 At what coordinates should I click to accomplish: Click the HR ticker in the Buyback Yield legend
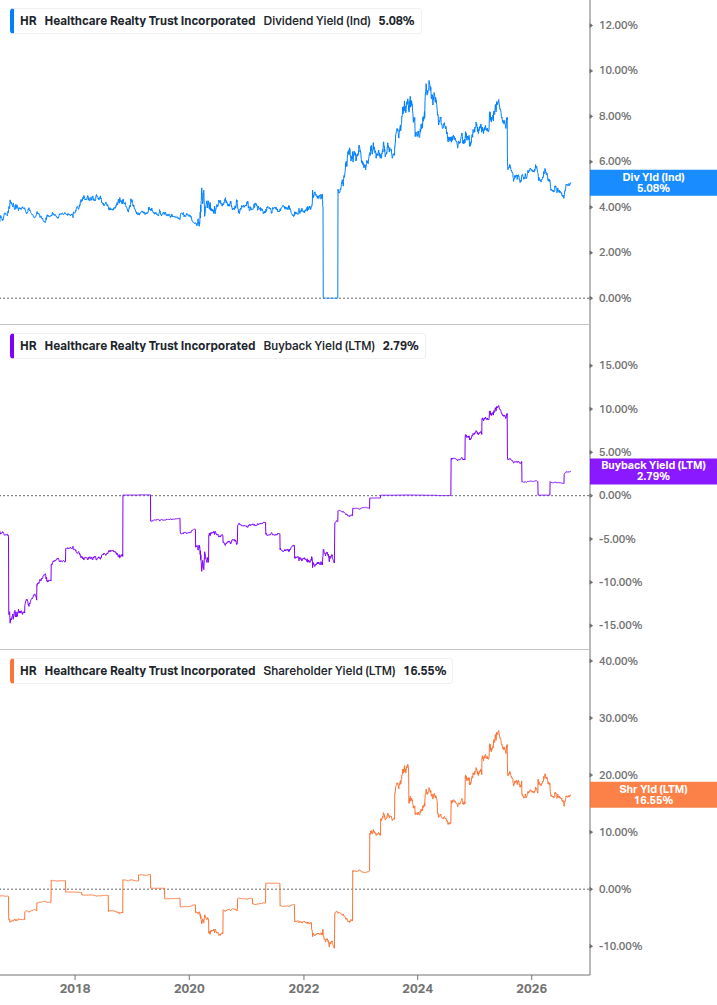[x=28, y=346]
